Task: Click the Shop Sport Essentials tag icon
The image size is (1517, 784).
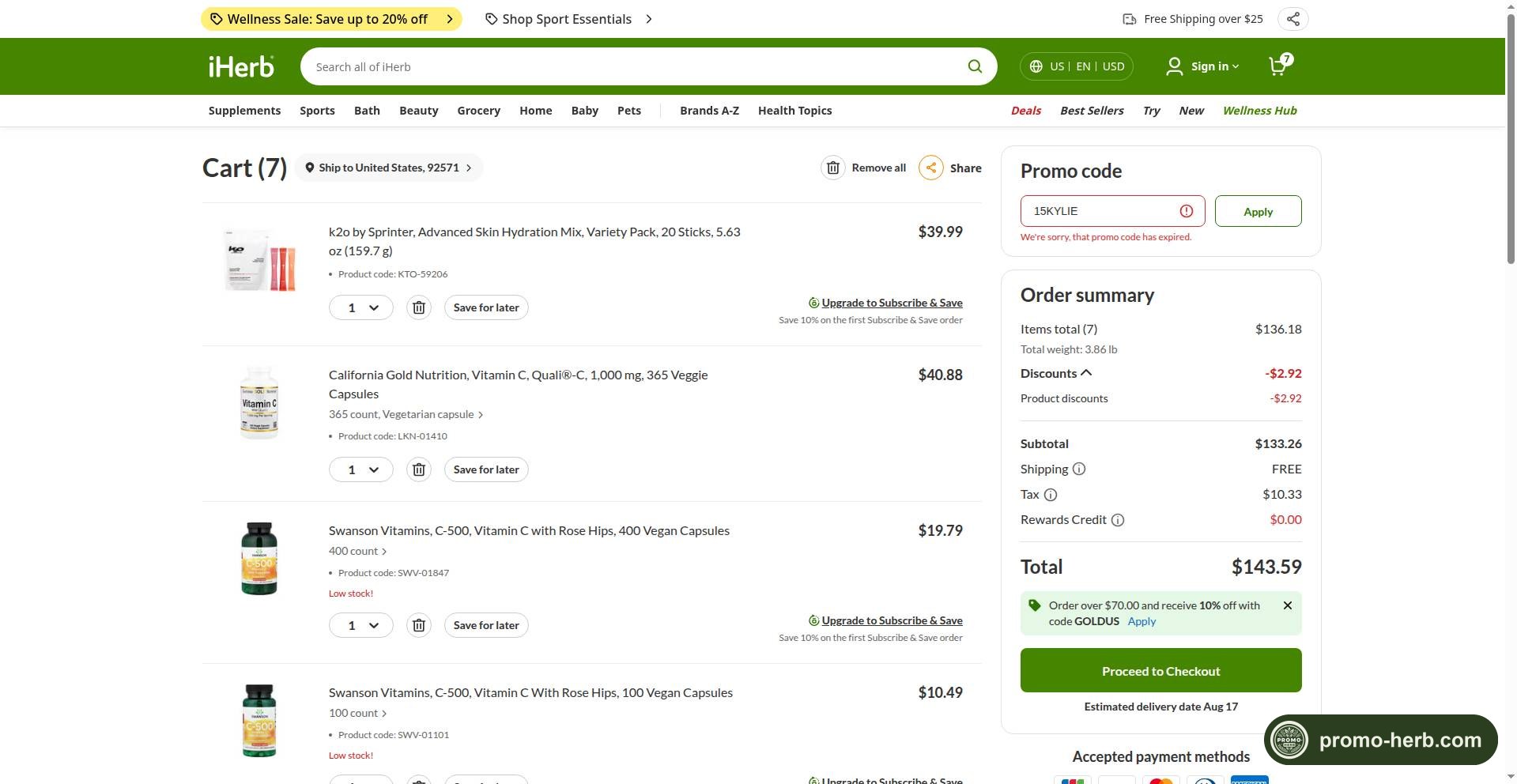Action: pyautogui.click(x=491, y=19)
